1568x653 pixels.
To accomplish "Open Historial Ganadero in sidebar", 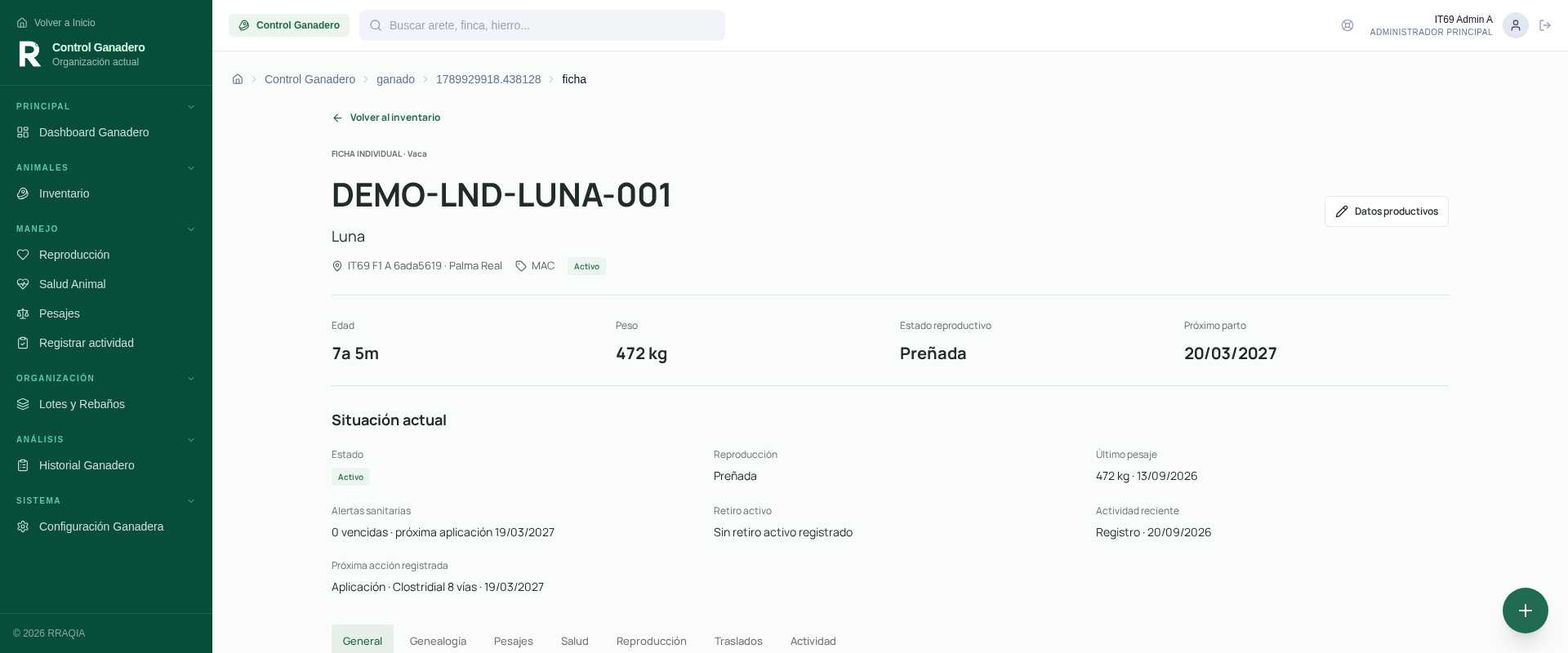I will tap(106, 466).
